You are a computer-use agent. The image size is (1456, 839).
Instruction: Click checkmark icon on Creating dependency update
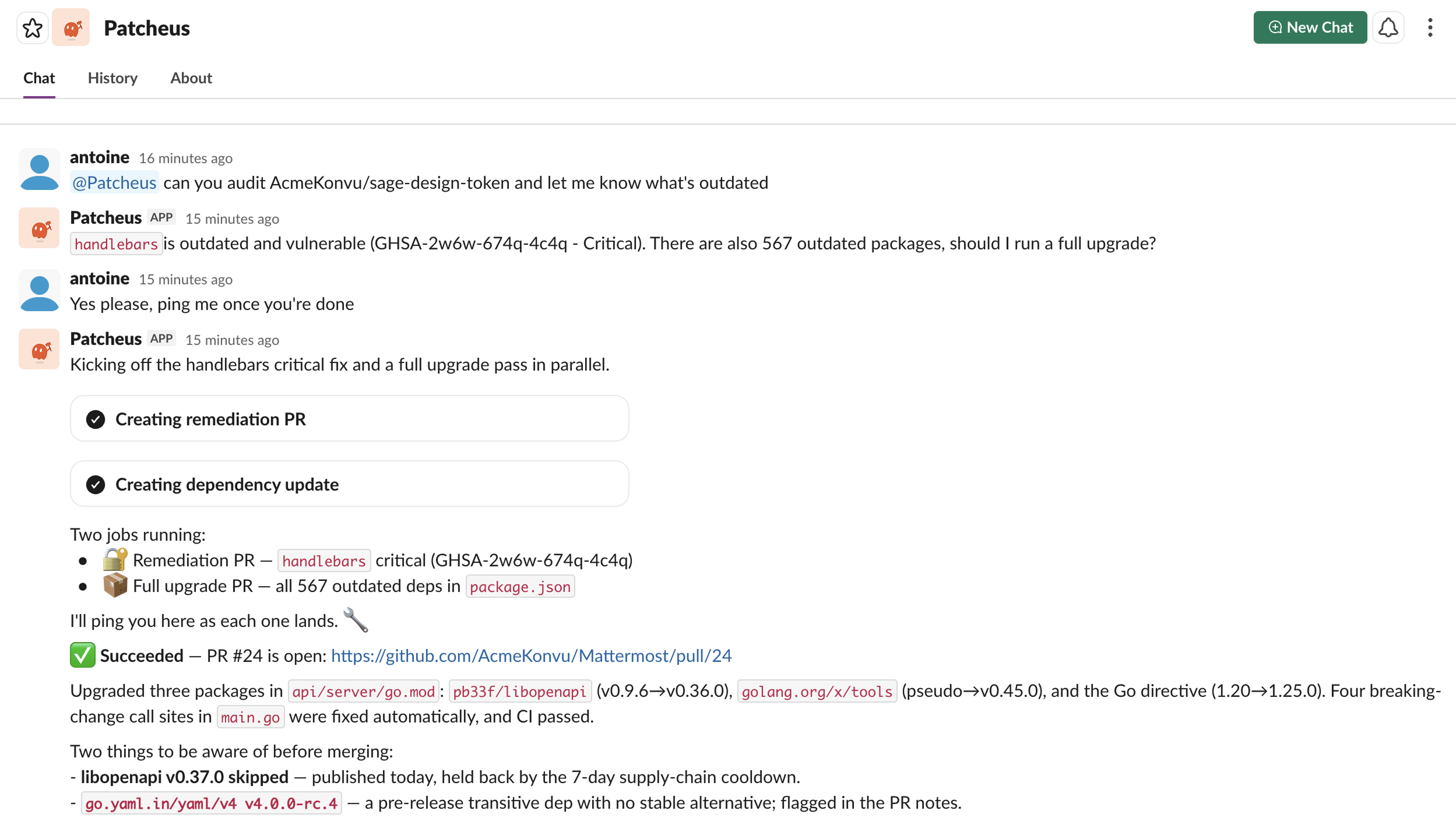pyautogui.click(x=96, y=485)
